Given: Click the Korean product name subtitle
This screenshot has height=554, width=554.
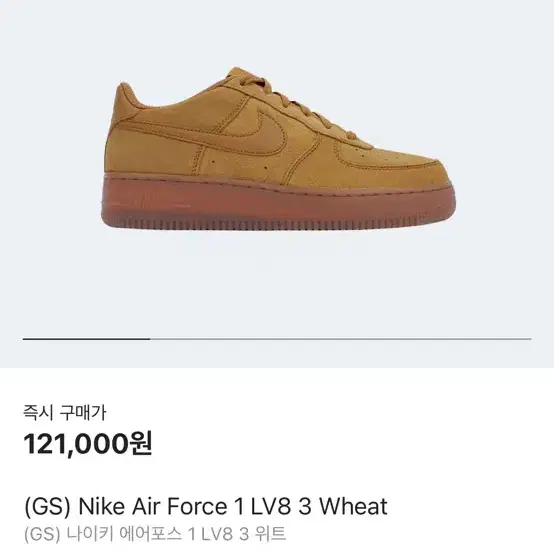Looking at the screenshot, I should click(155, 534).
